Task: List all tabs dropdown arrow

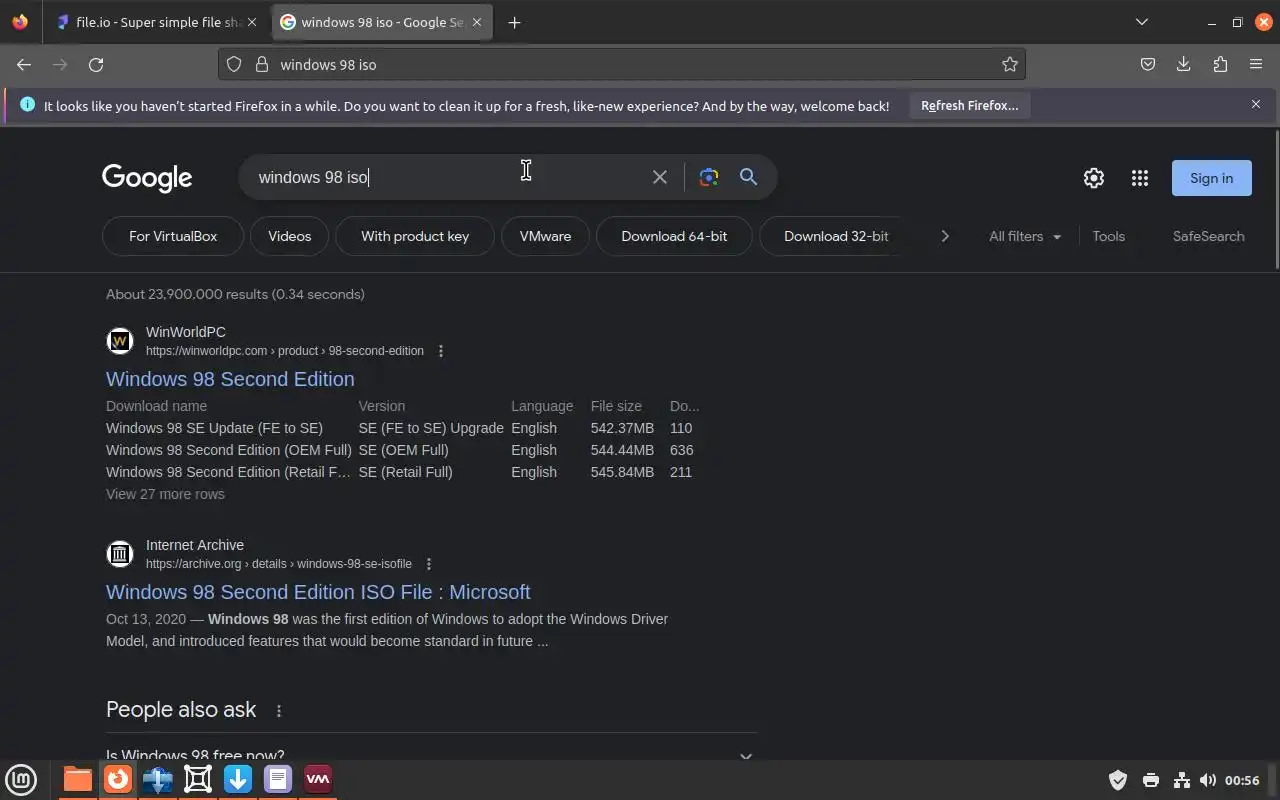Action: click(1141, 22)
